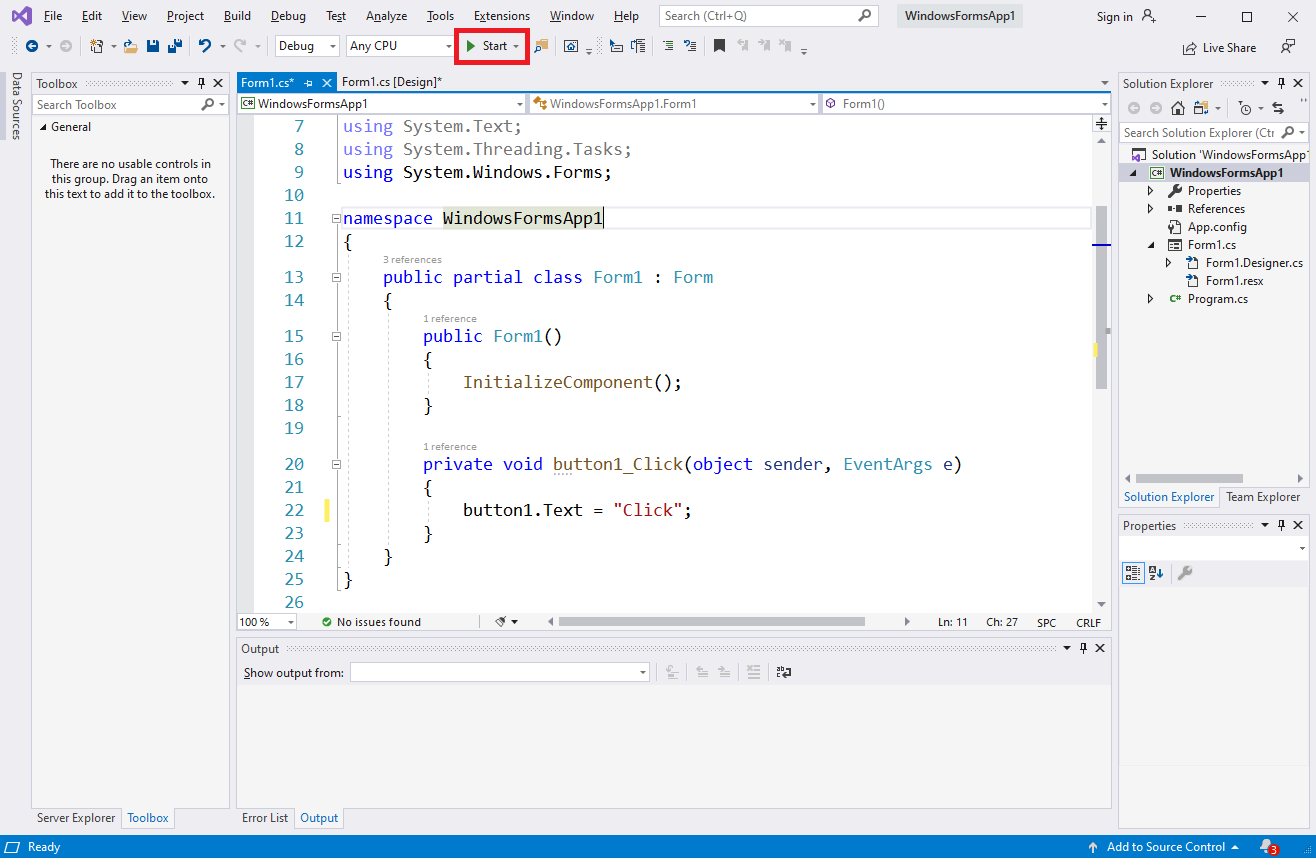Viewport: 1316px width, 858px height.
Task: Open the Start button dropdown arrow
Action: coord(516,46)
